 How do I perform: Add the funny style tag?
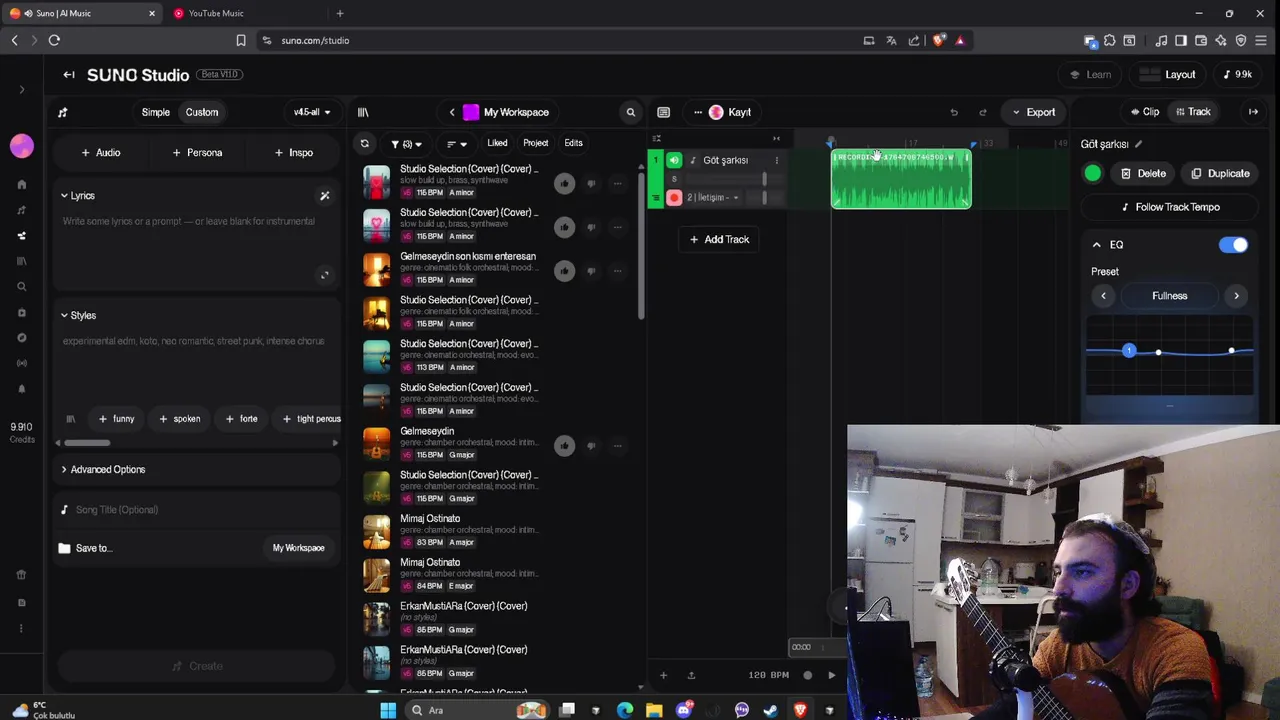coord(116,419)
